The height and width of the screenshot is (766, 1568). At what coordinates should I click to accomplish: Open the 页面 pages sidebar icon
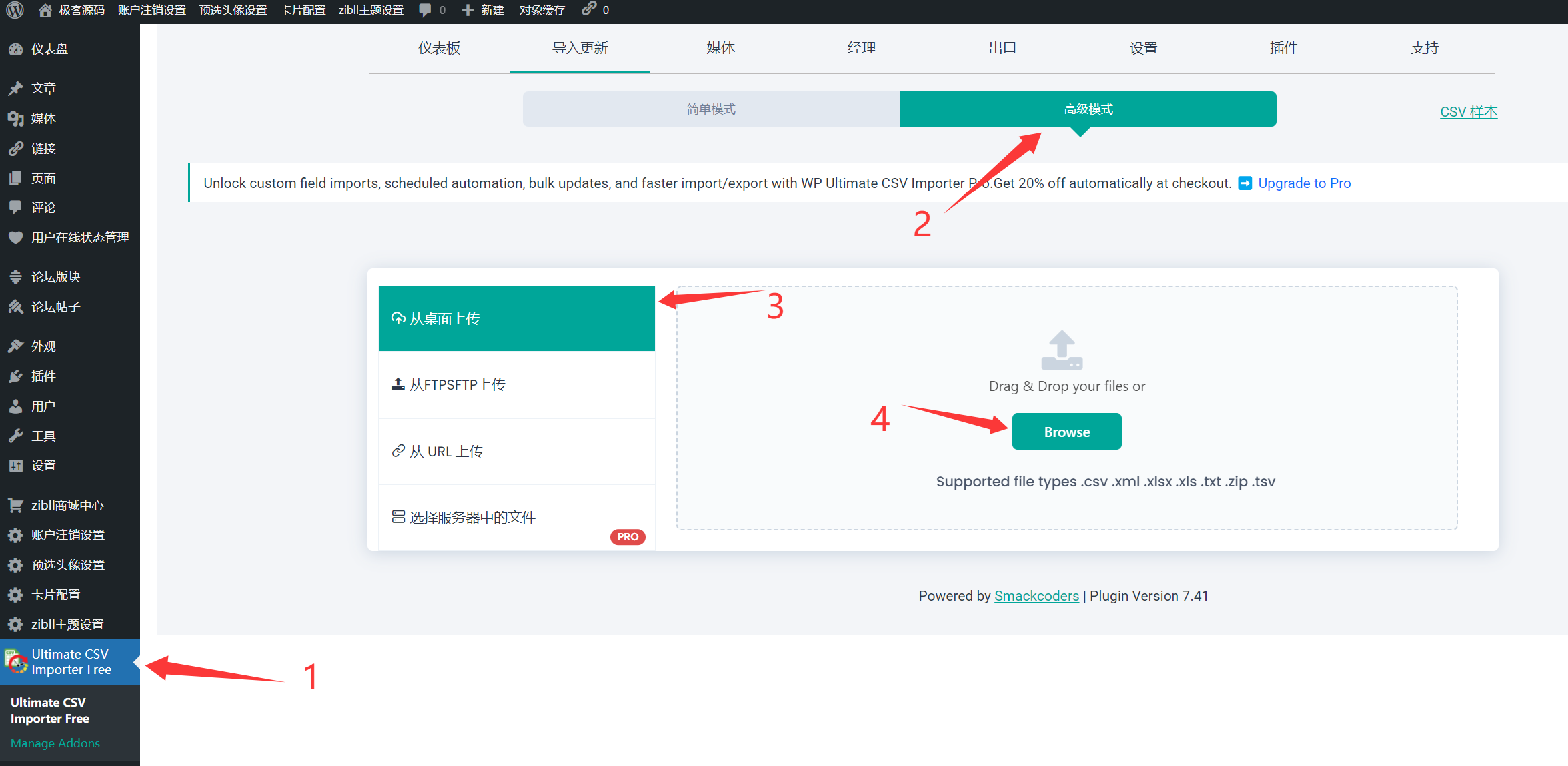15,178
